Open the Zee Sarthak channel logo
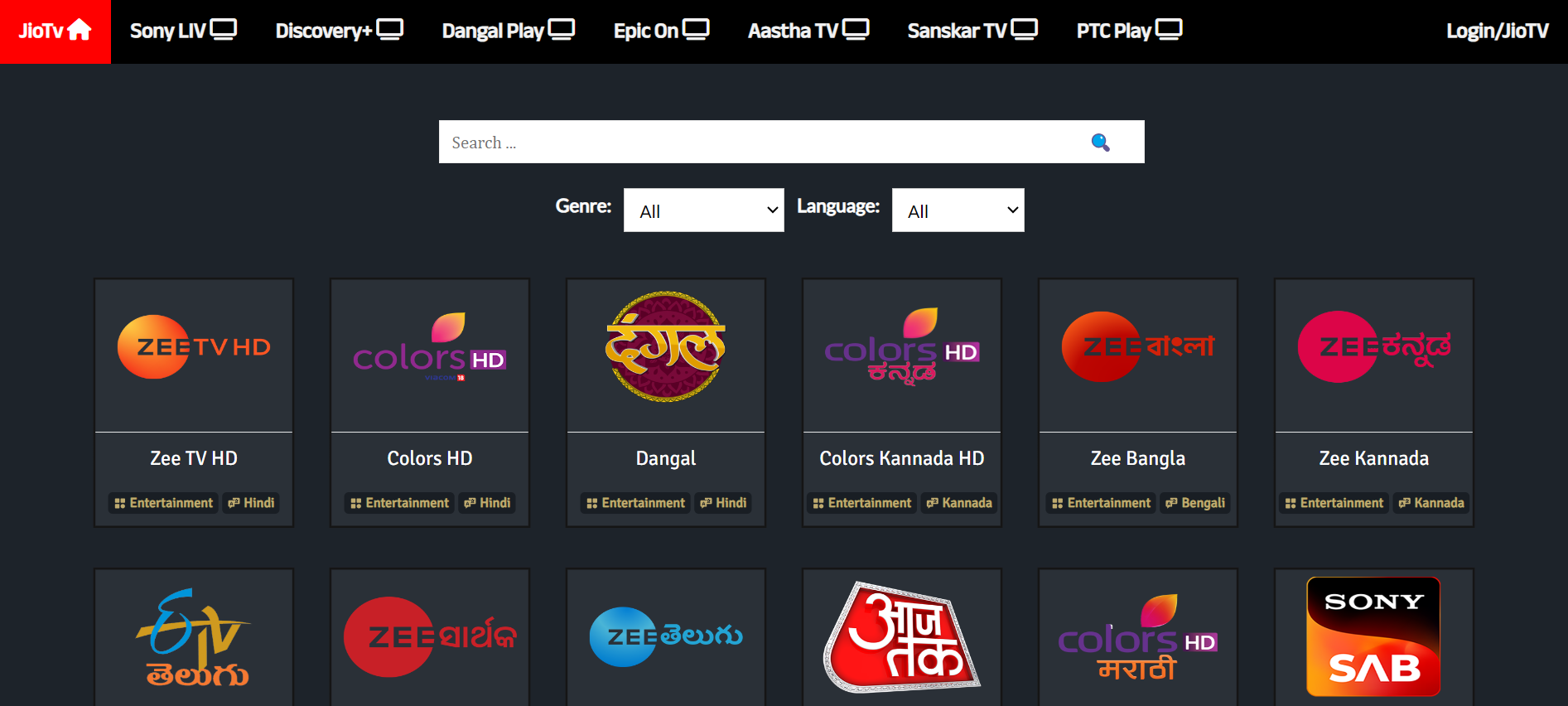This screenshot has width=1568, height=706. tap(430, 637)
